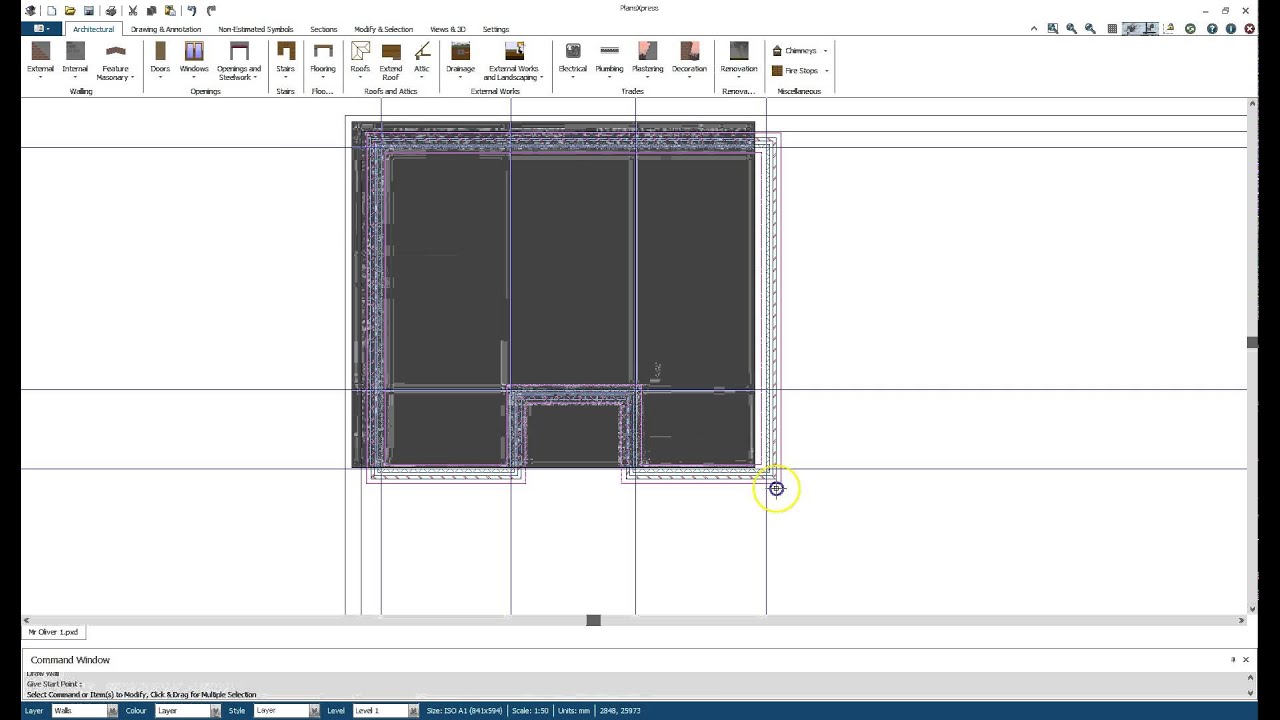This screenshot has width=1280, height=720.
Task: Switch to Drawing & Annotation tab
Action: [166, 29]
